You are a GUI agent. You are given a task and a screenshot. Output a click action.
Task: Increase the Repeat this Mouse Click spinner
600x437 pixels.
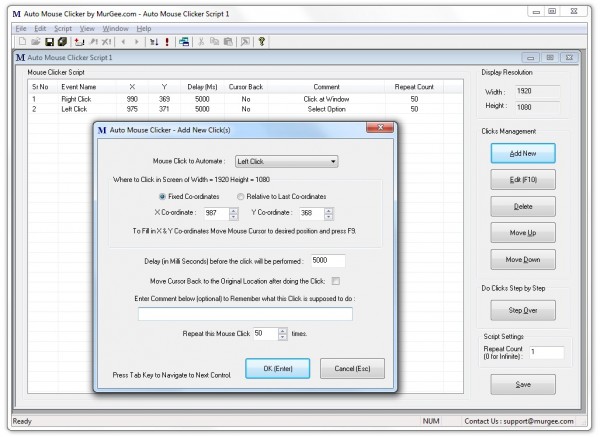[282, 329]
